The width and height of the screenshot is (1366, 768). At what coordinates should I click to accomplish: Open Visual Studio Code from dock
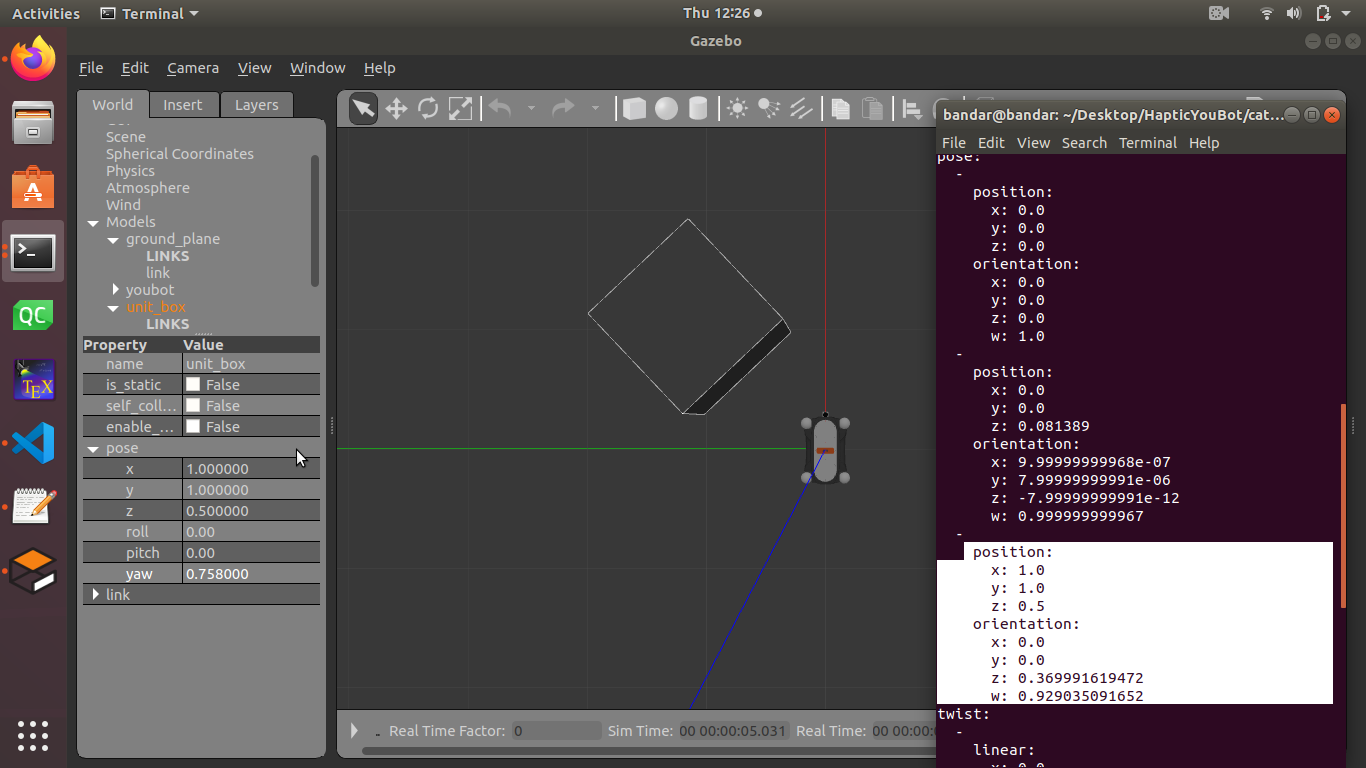pyautogui.click(x=33, y=443)
